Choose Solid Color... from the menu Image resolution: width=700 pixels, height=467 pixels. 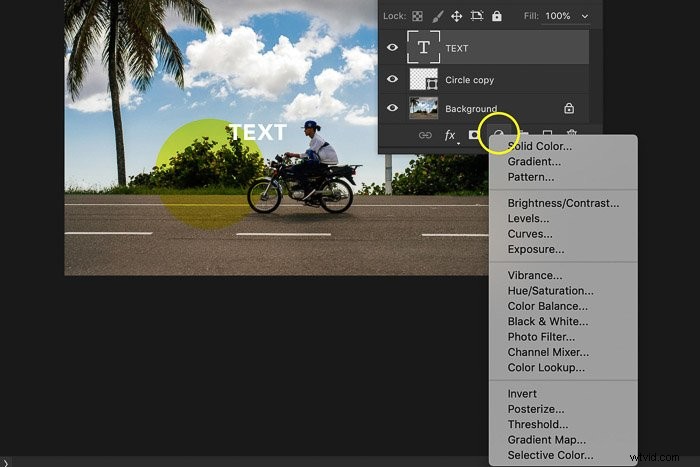pyautogui.click(x=539, y=146)
